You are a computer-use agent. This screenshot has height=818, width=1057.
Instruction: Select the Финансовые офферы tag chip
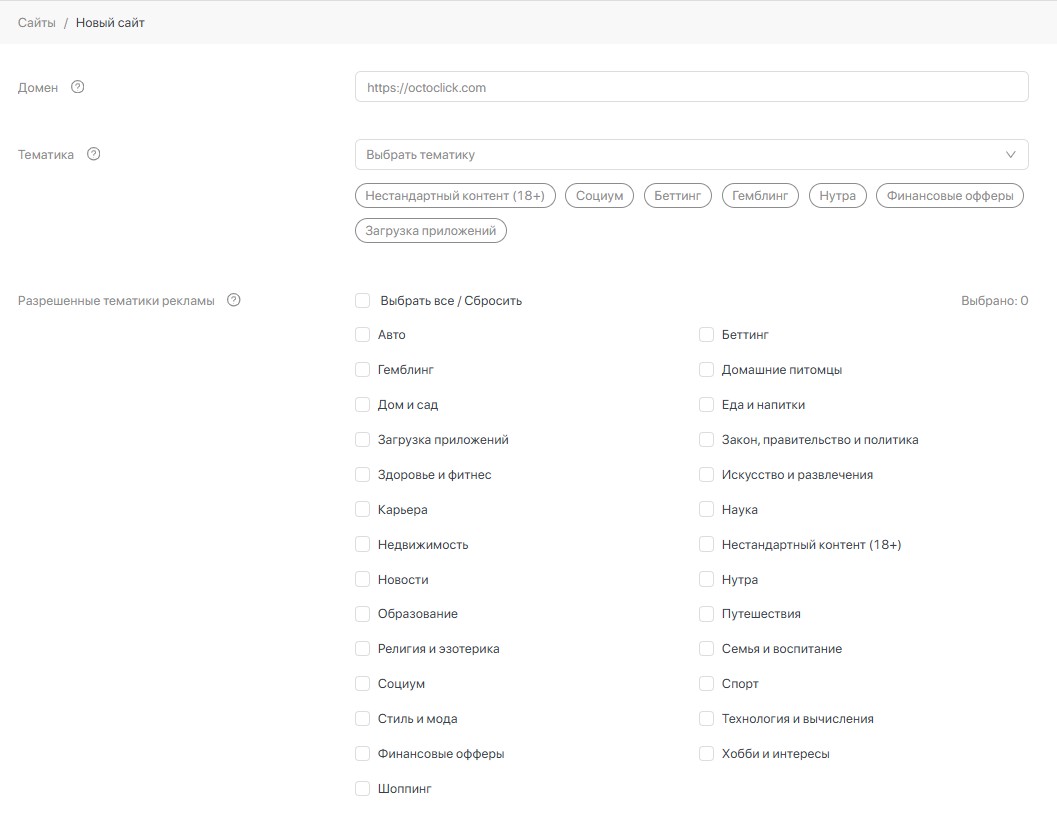pos(950,196)
